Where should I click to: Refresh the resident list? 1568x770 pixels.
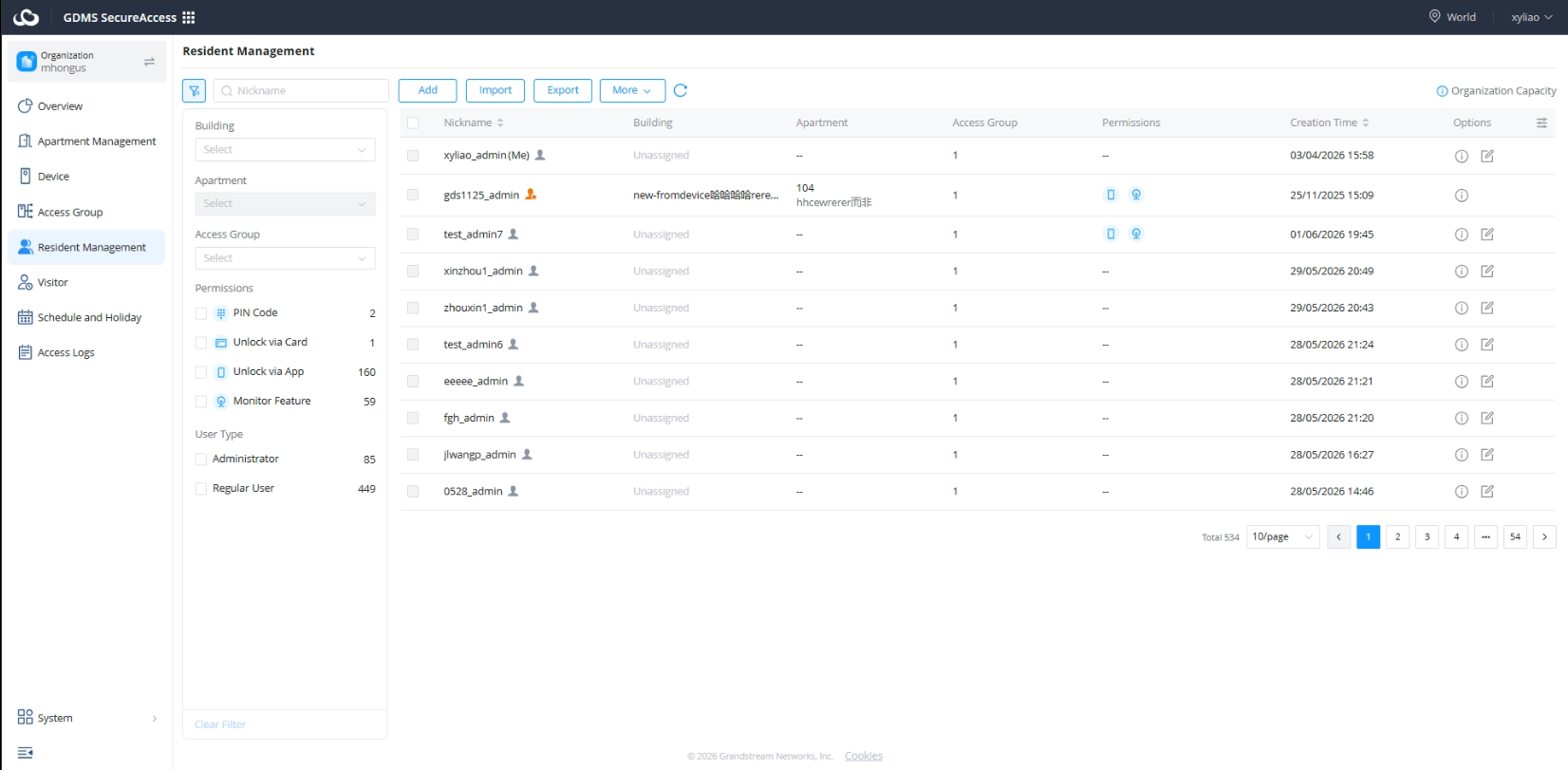(x=681, y=90)
